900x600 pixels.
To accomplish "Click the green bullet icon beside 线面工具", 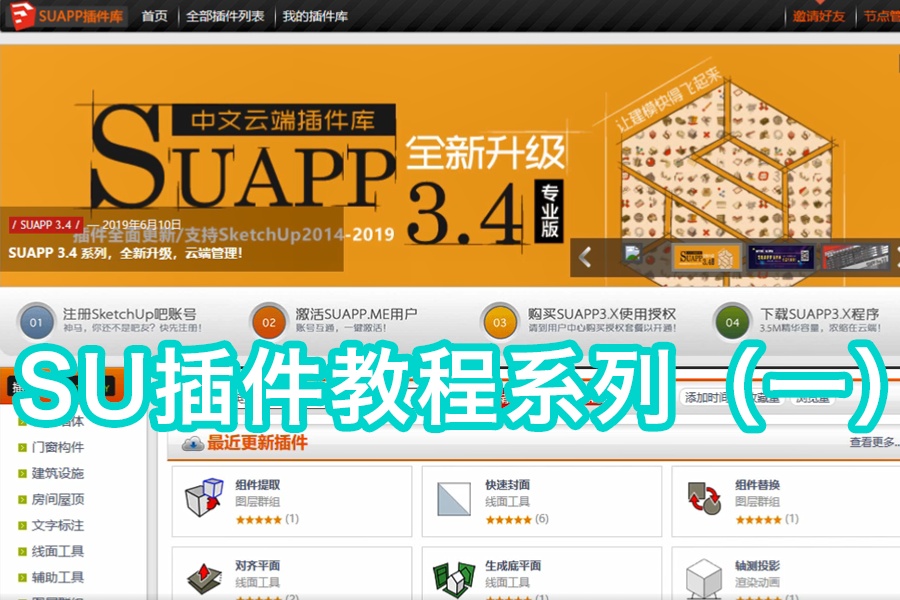I will (22, 552).
